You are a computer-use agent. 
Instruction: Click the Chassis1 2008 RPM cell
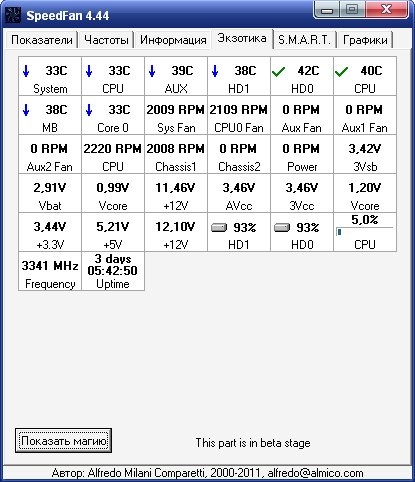pyautogui.click(x=176, y=154)
